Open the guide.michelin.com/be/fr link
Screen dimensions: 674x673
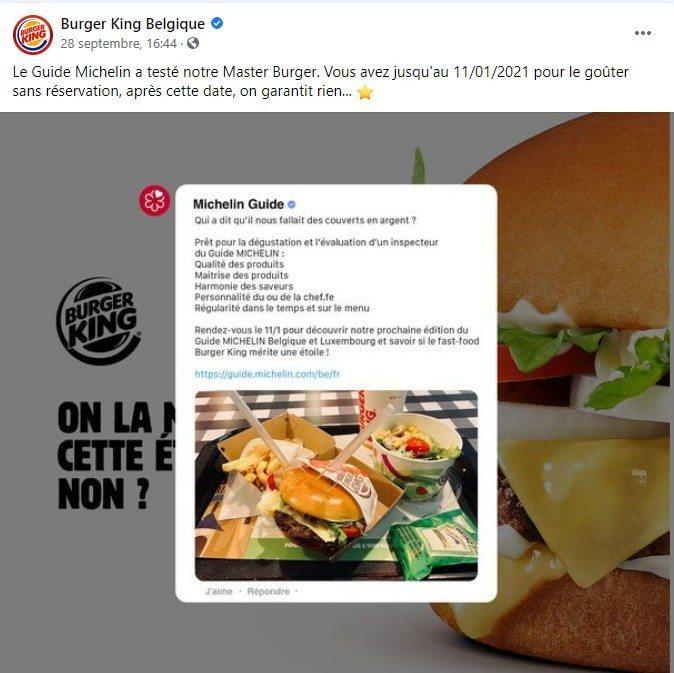pyautogui.click(x=267, y=374)
